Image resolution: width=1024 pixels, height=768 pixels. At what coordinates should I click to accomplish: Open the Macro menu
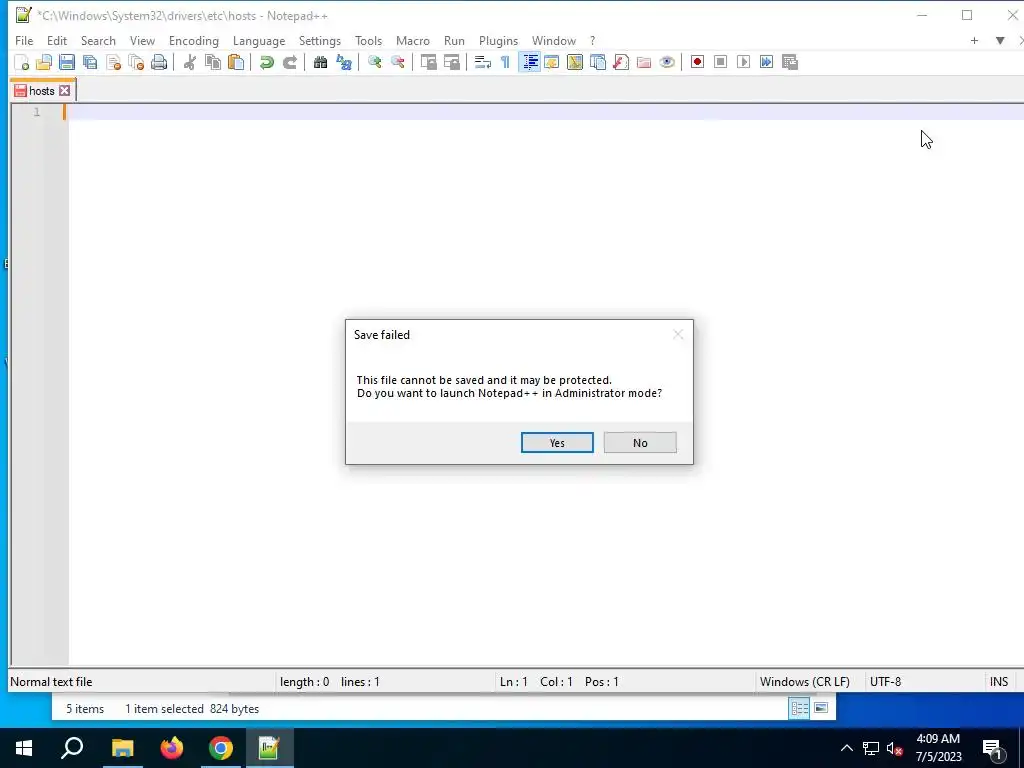tap(413, 40)
